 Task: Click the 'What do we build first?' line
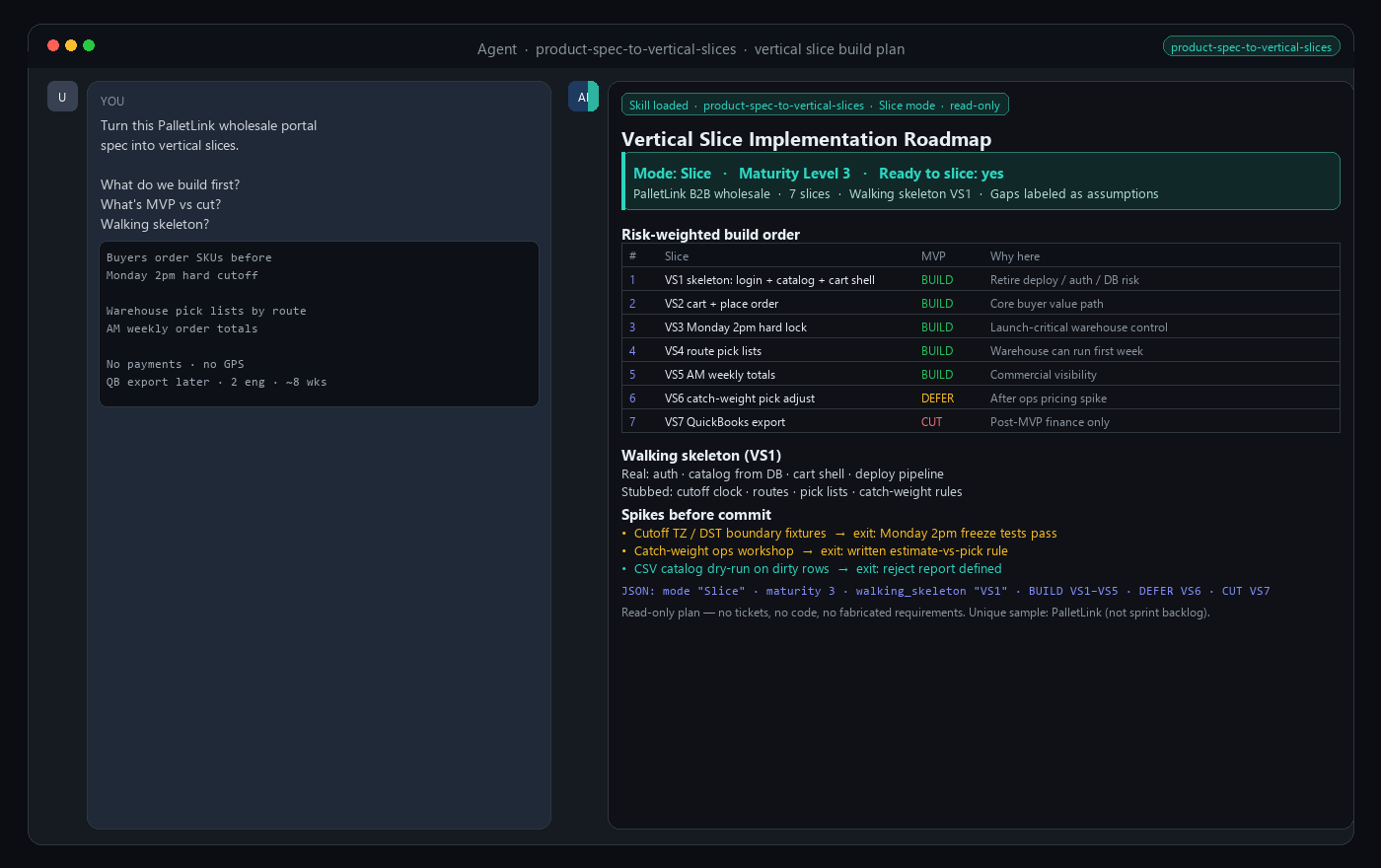click(x=170, y=185)
